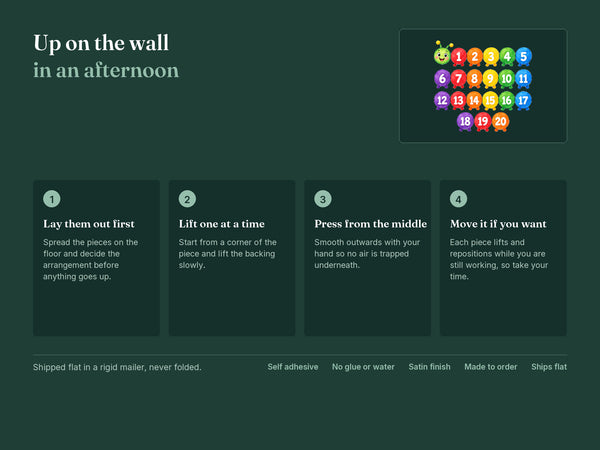This screenshot has width=600, height=450.
Task: Click the yellow number 9 ball
Action: (490, 79)
